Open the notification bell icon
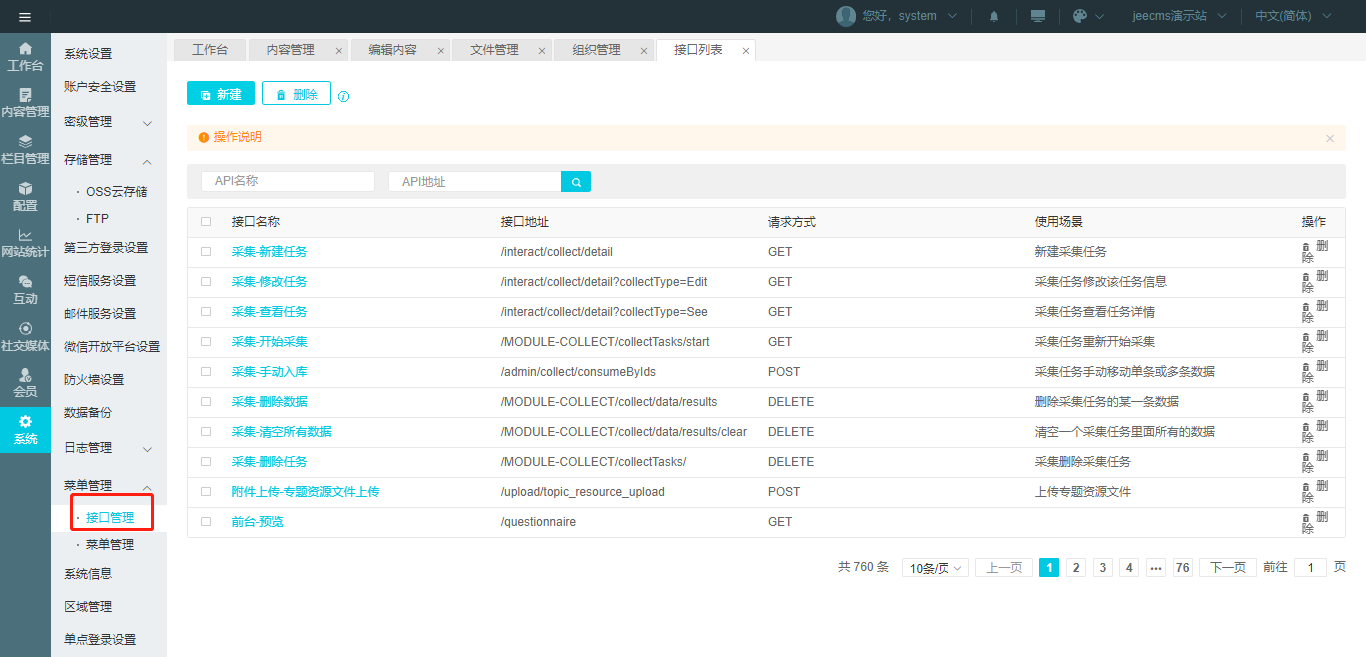 pos(994,16)
